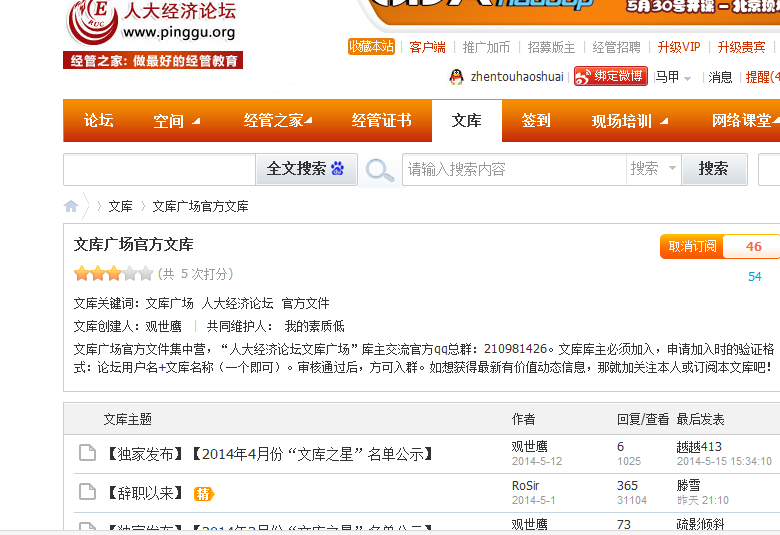This screenshot has height=535, width=780.
Task: Open last poster 越越413 link
Action: pyautogui.click(x=699, y=447)
